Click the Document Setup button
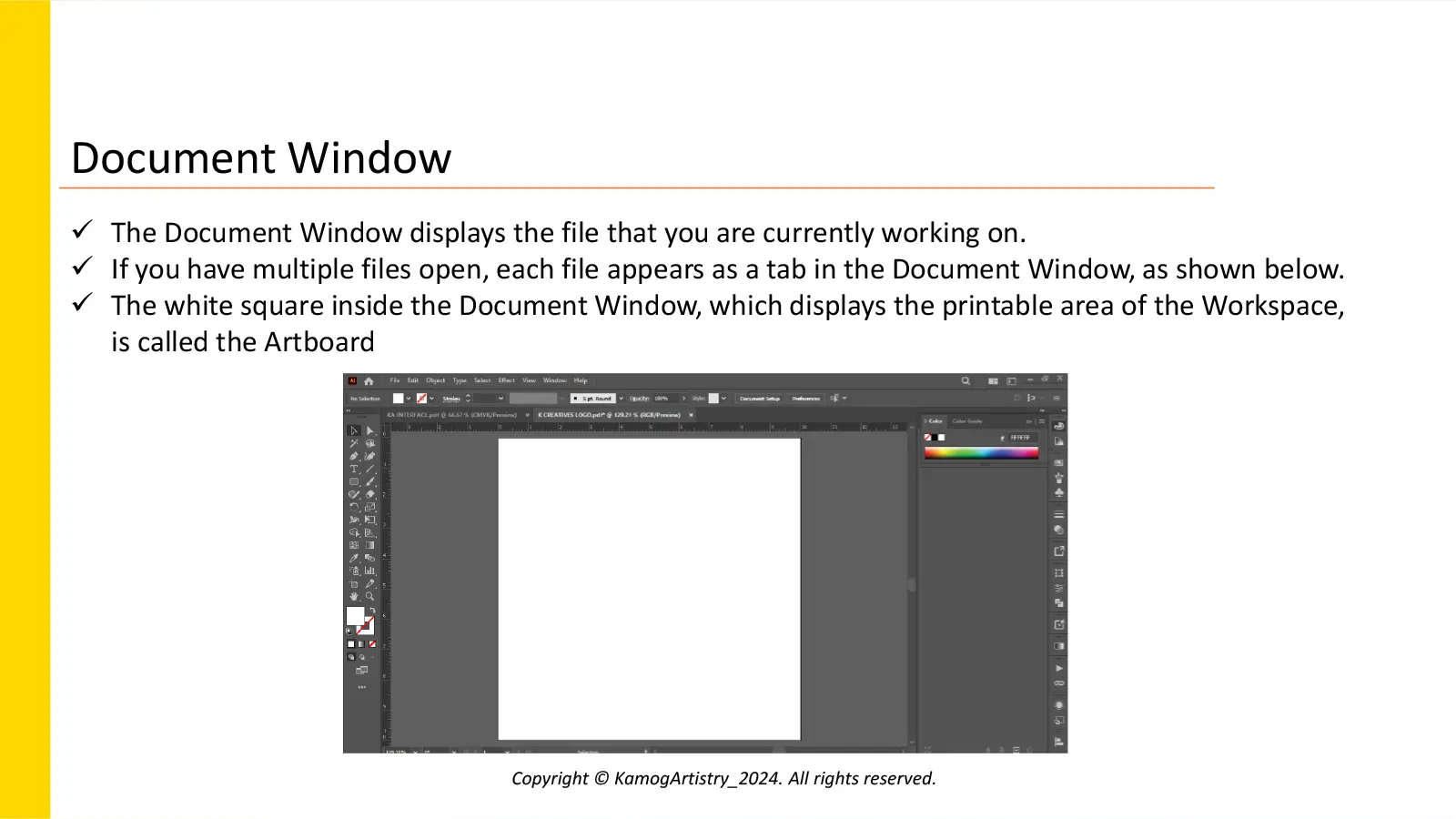Viewport: 1456px width, 819px height. coord(759,399)
